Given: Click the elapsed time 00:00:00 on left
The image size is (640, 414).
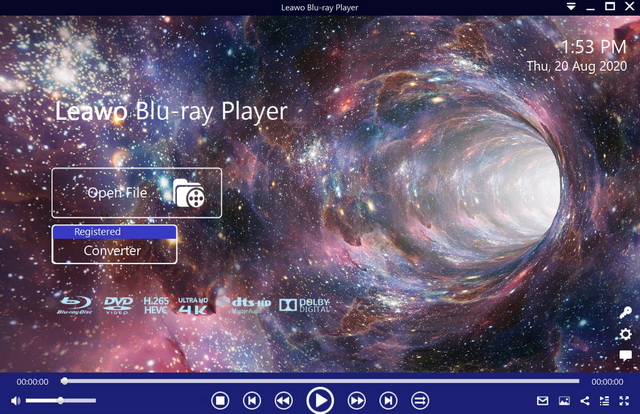Looking at the screenshot, I should coord(33,382).
